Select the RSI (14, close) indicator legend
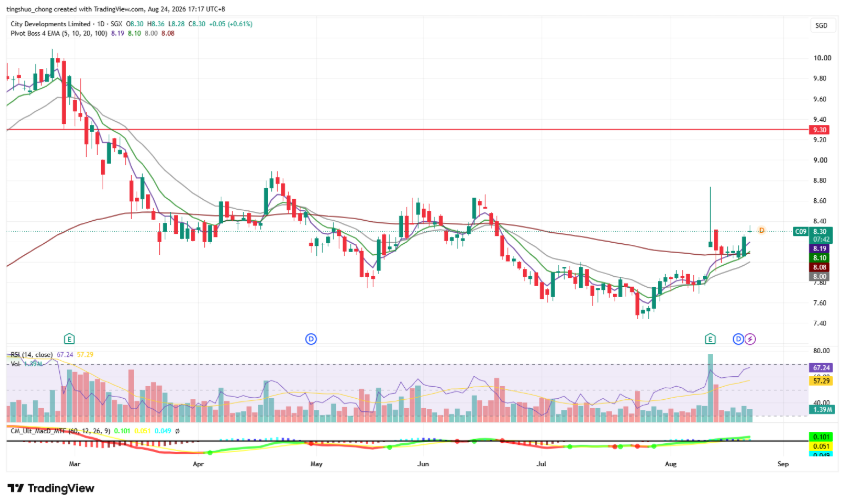This screenshot has height=502, width=845. tap(32, 354)
